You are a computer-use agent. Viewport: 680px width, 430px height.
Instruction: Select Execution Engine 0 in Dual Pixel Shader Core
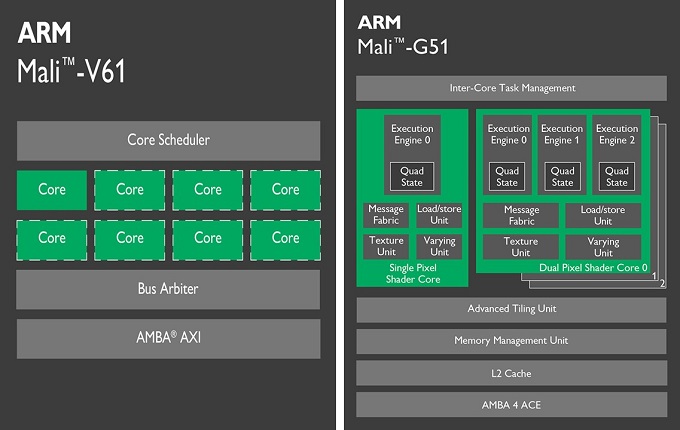pyautogui.click(x=507, y=154)
